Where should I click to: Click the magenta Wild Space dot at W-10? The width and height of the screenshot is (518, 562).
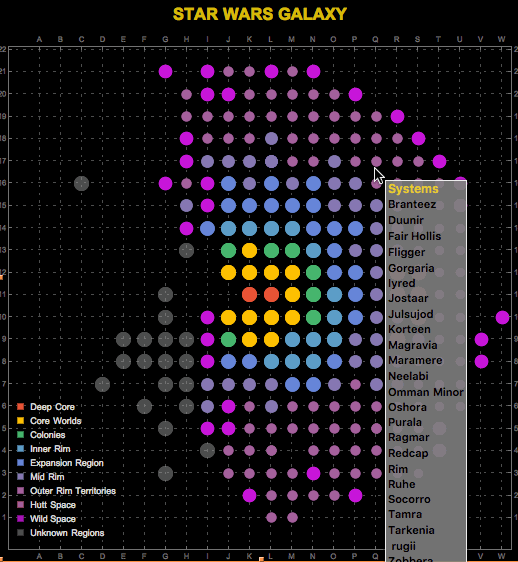503,317
